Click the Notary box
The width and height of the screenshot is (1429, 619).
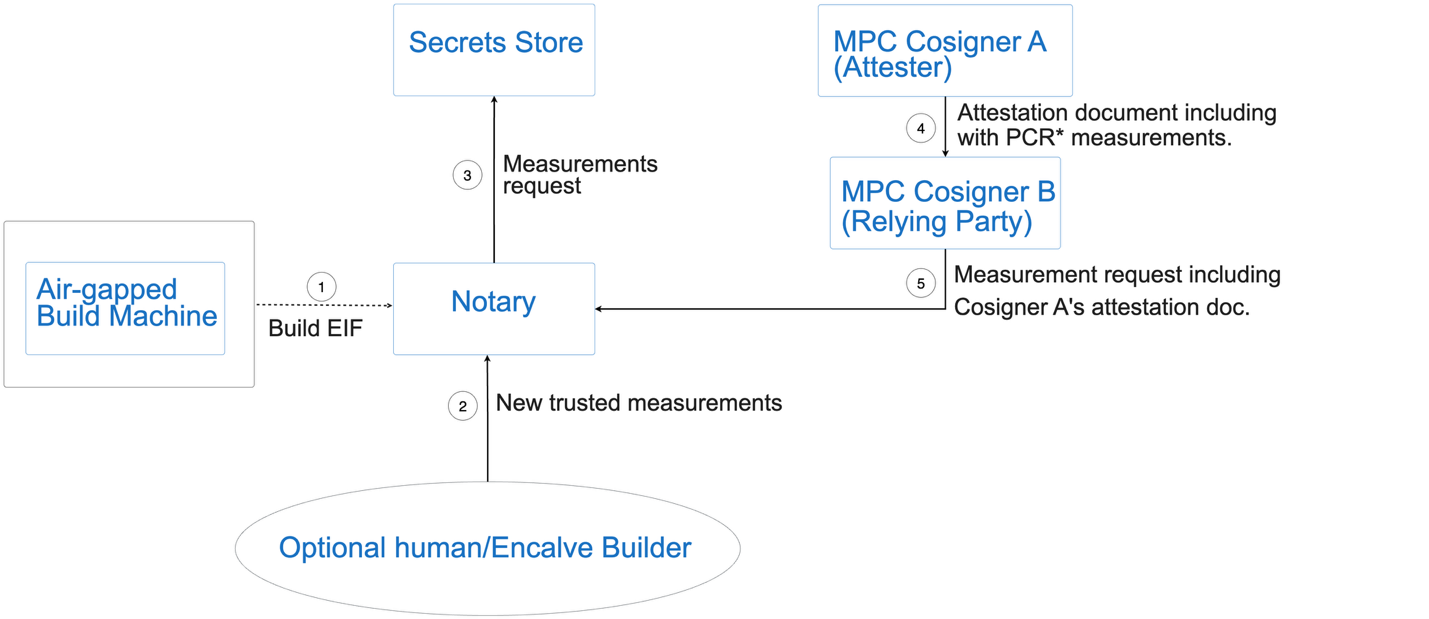point(494,308)
